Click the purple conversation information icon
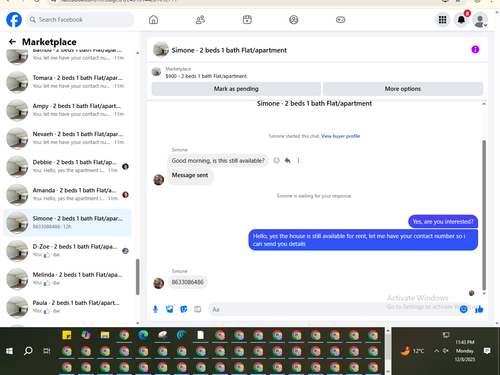This screenshot has height=375, width=500. 475,50
